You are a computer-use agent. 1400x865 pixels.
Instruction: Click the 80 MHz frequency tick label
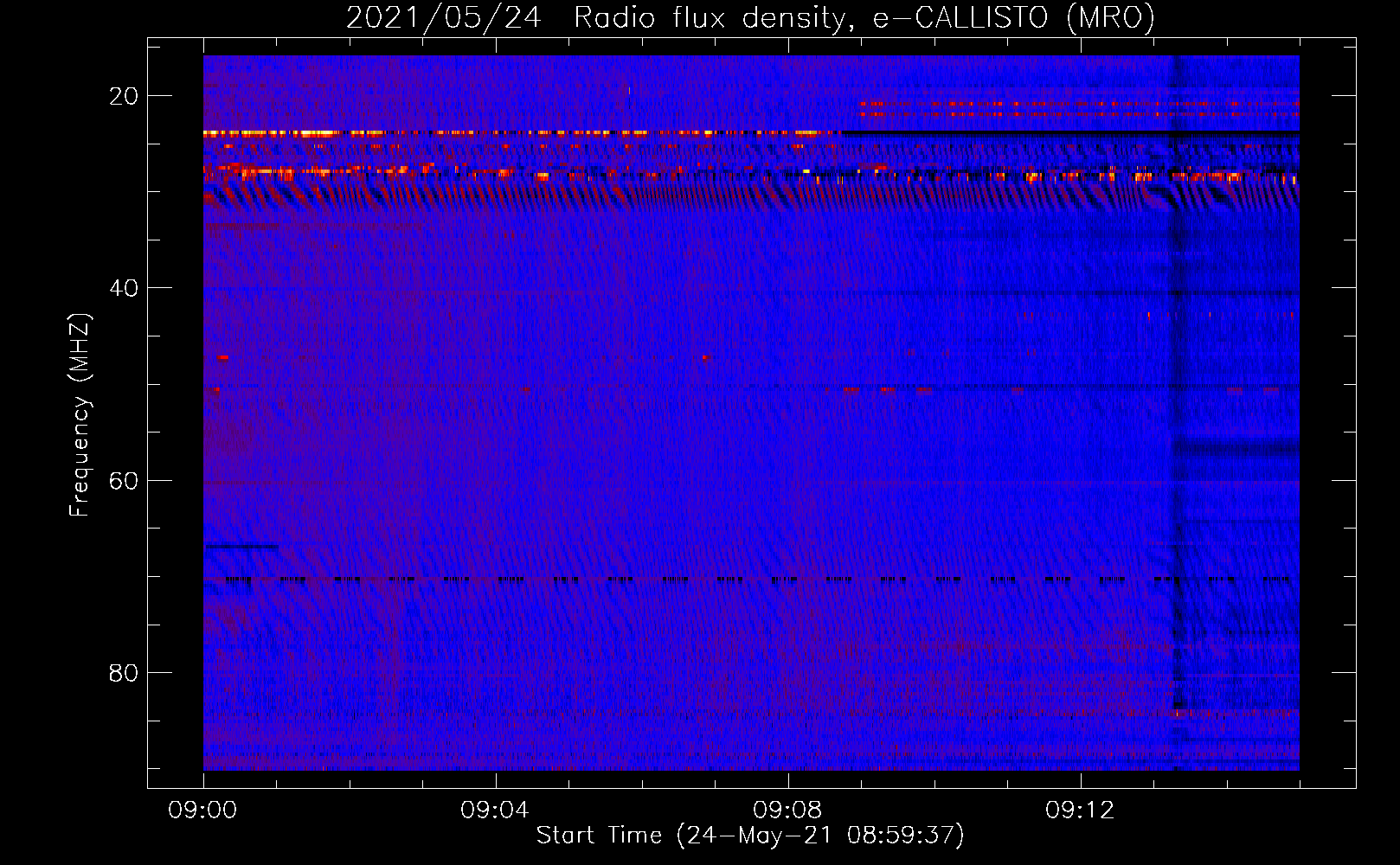[124, 672]
